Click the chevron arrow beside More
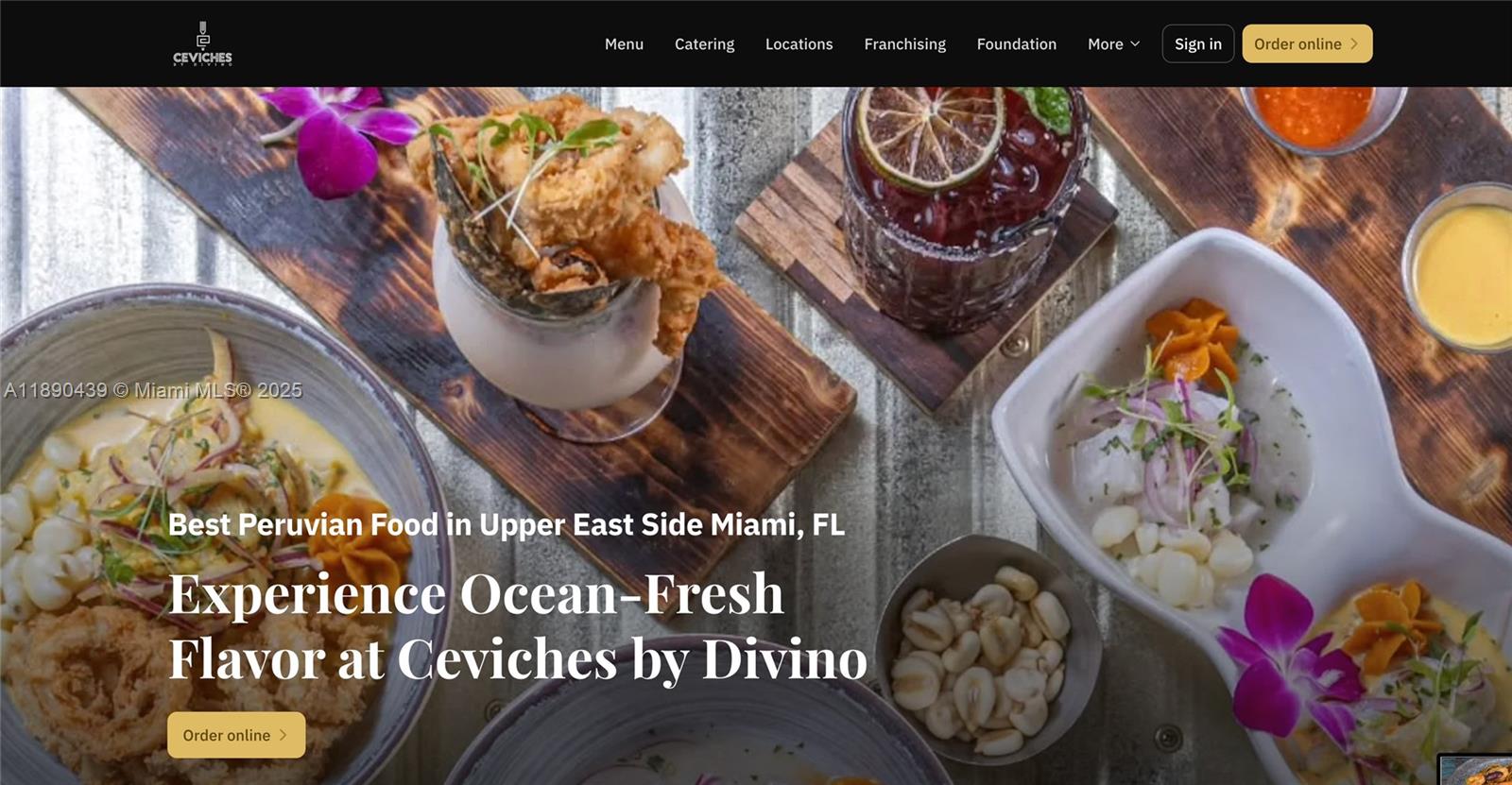The image size is (1512, 785). point(1135,44)
